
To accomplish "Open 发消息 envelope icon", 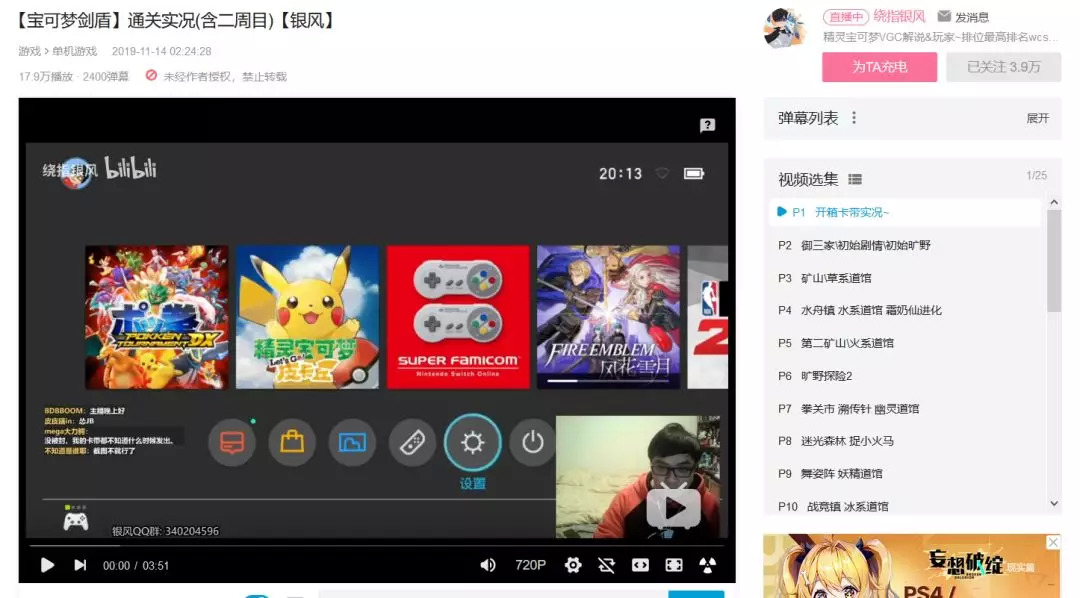I will pos(944,16).
